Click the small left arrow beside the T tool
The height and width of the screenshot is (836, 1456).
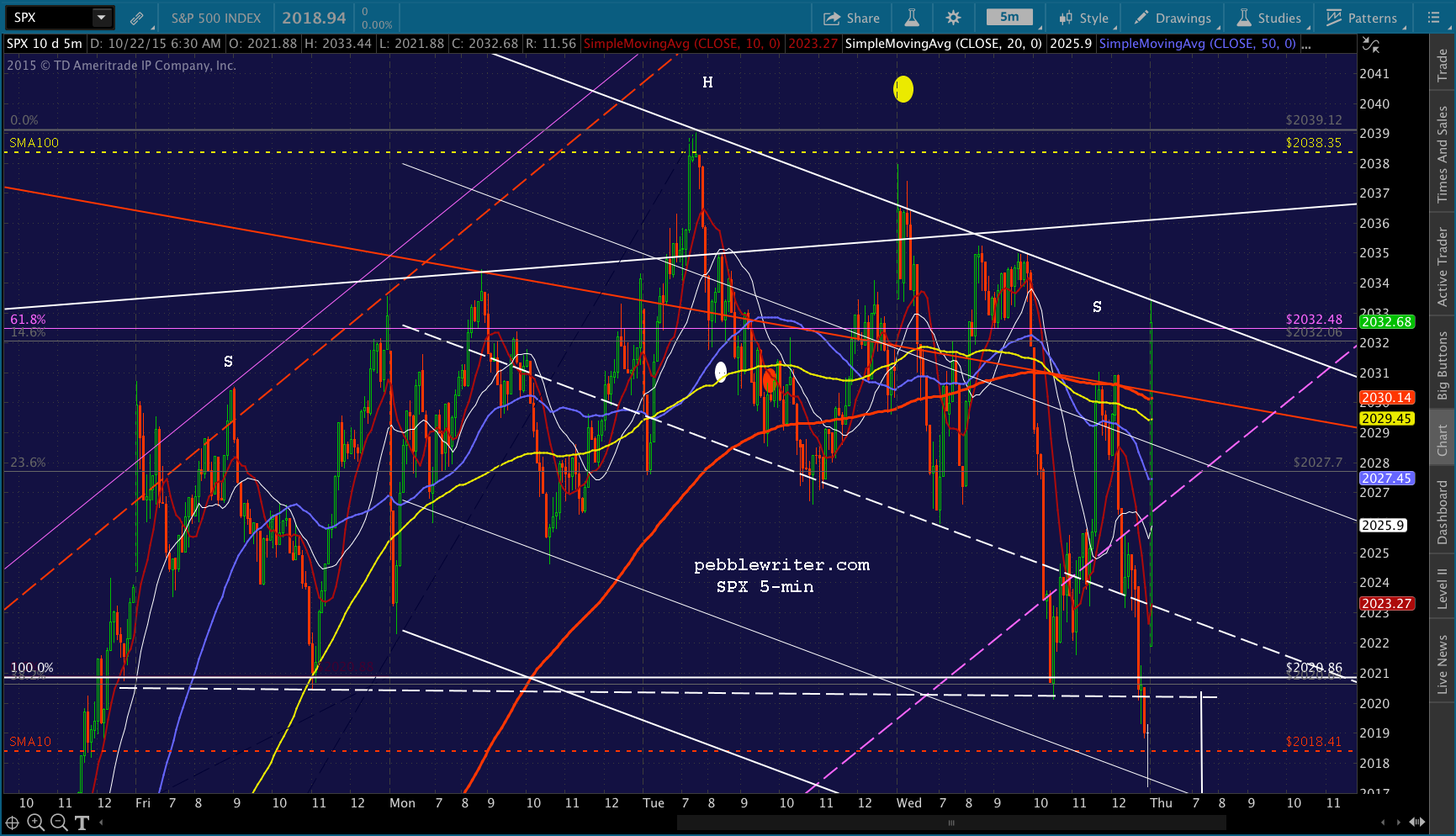[100, 823]
